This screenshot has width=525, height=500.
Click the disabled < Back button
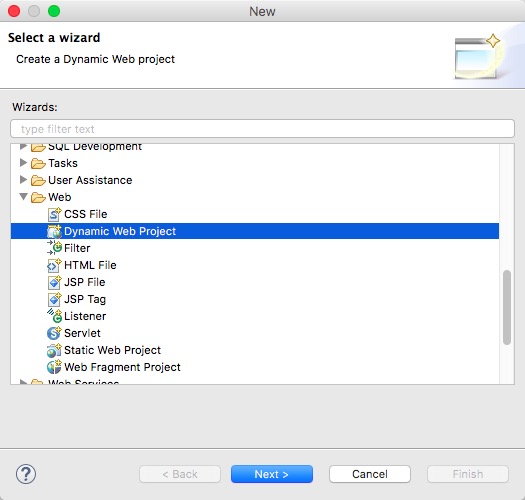(x=180, y=474)
